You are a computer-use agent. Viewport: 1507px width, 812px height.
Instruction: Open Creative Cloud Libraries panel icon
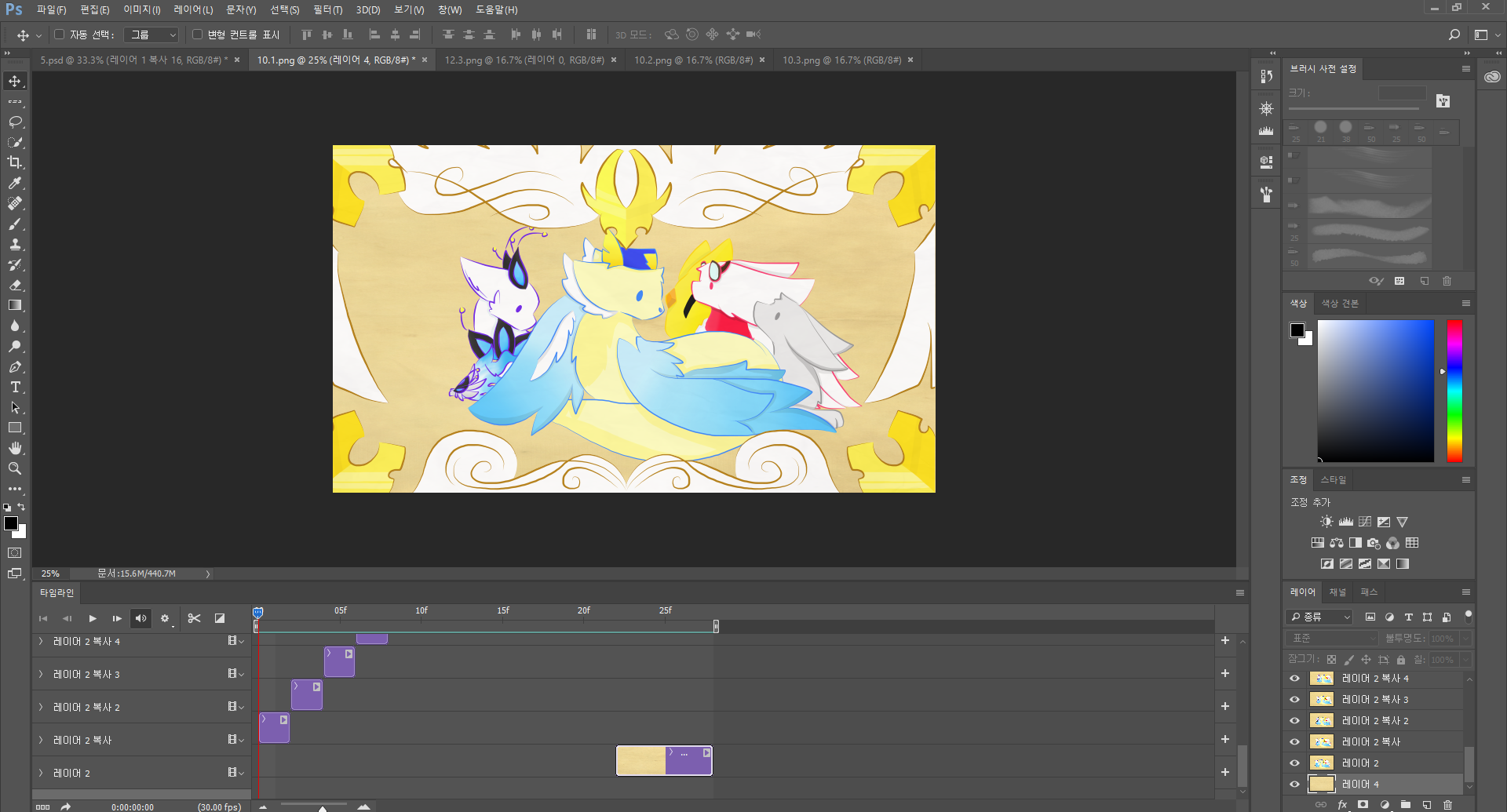(1492, 77)
